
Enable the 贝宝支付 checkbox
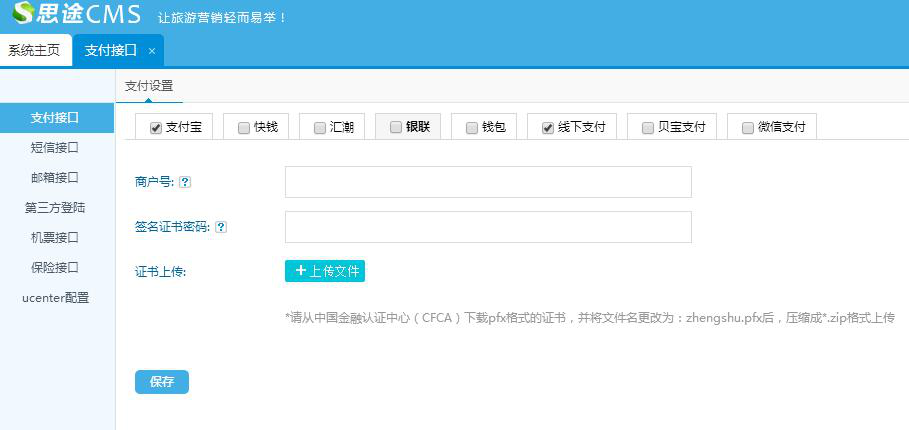[648, 128]
